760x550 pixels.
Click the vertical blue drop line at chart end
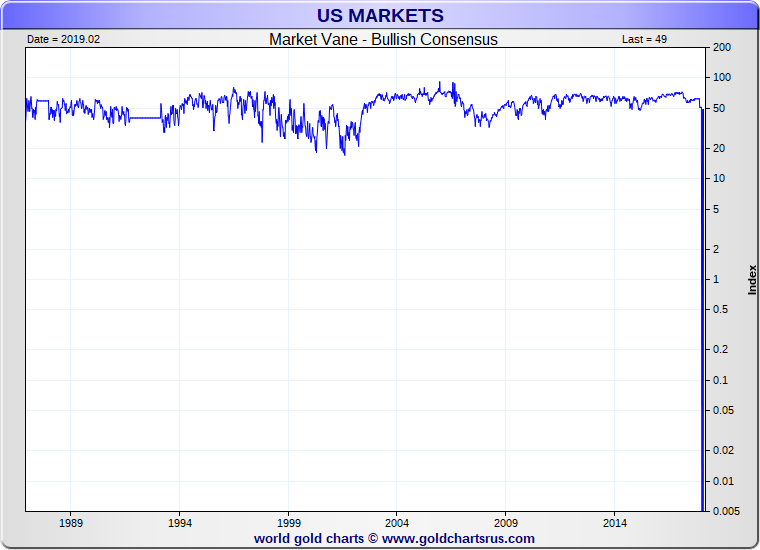point(703,300)
